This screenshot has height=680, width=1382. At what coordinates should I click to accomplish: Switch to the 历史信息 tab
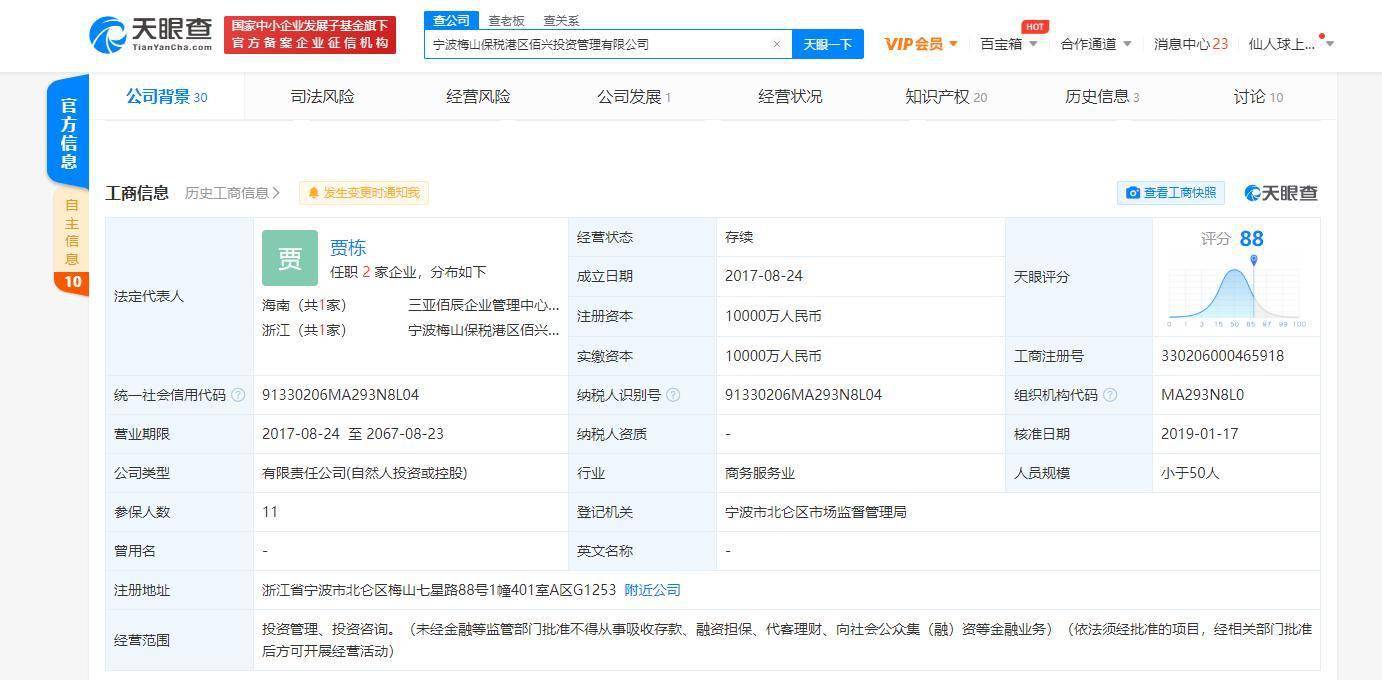click(x=1102, y=97)
